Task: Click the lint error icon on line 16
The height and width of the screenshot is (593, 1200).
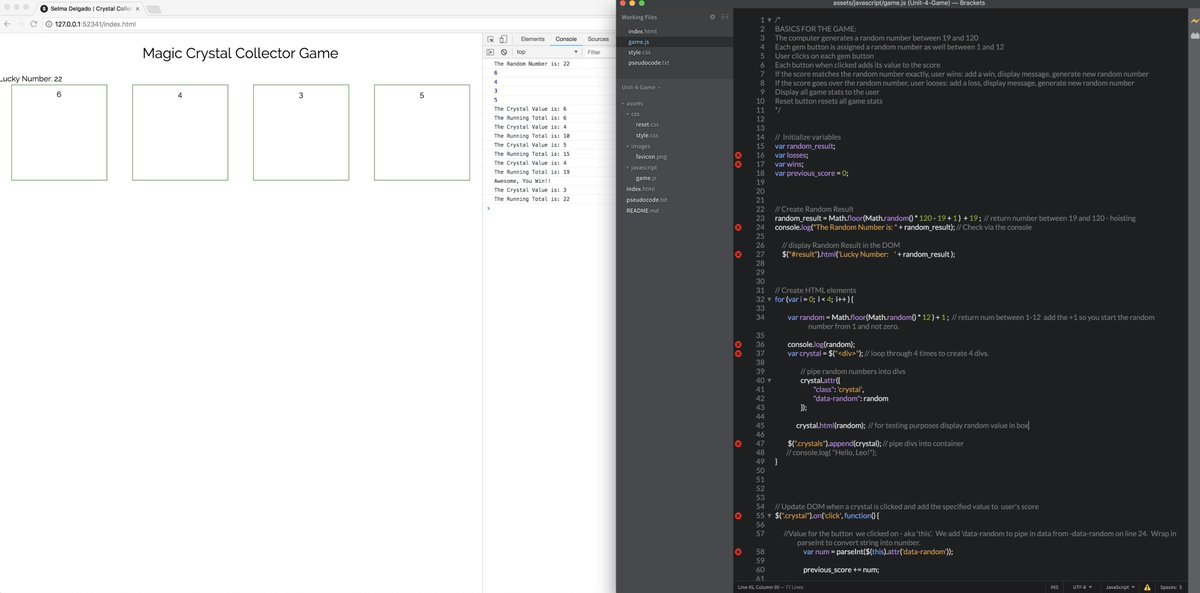Action: coord(739,156)
